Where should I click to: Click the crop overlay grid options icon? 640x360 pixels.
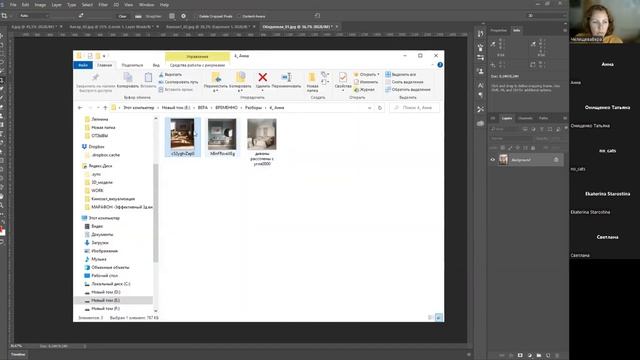[172, 16]
